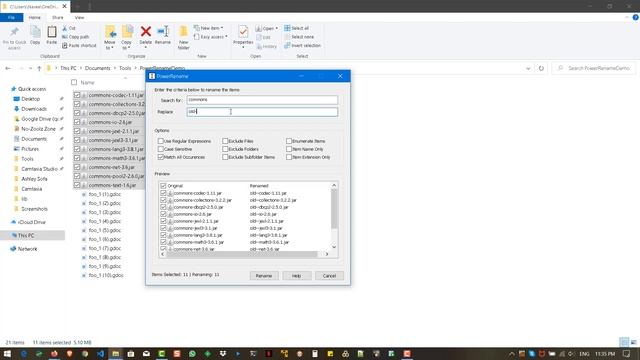Click the Pin to Quick access icon
The height and width of the screenshot is (360, 640).
pyautogui.click(x=14, y=32)
